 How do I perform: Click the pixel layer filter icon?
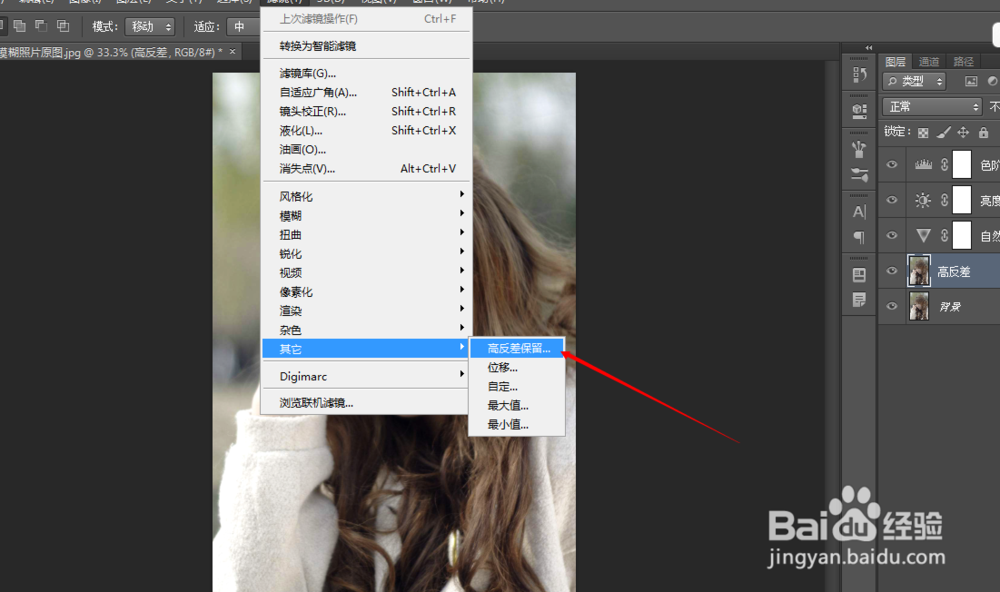pos(971,81)
